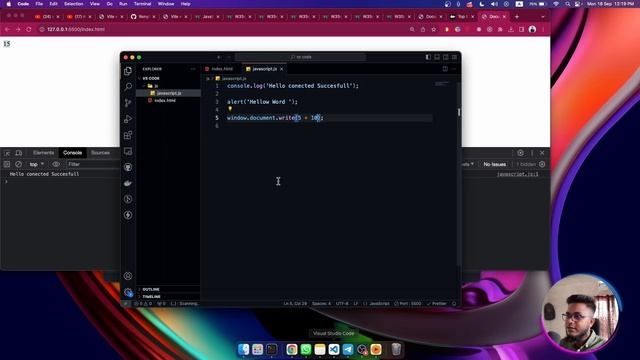
Task: Click LF end of line in status bar
Action: (356, 304)
